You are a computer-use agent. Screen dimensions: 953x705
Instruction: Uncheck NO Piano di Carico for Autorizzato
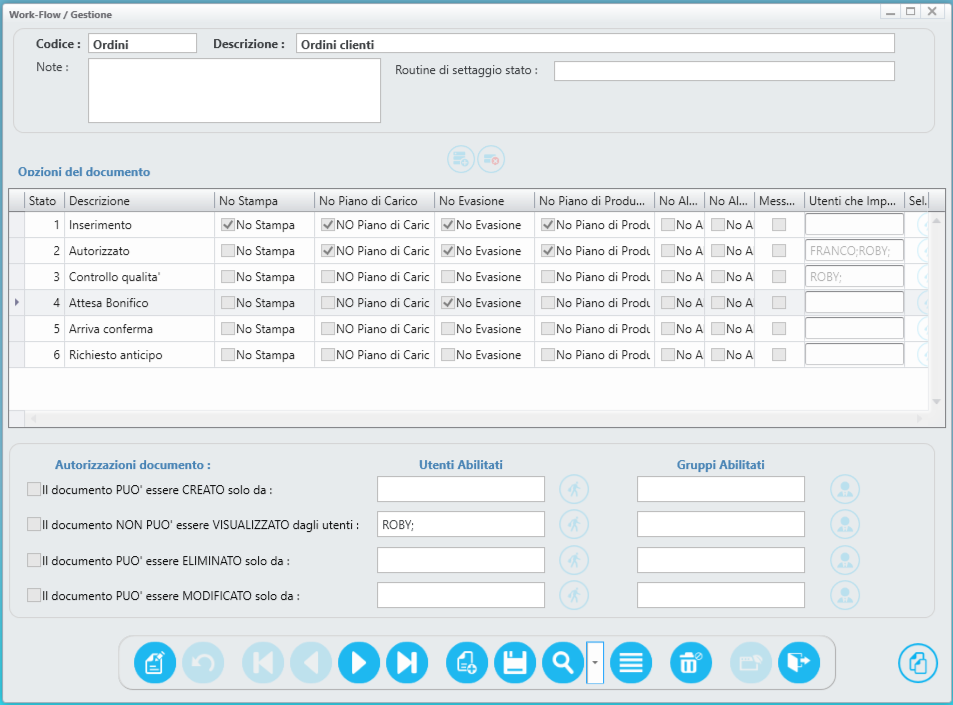coord(328,250)
